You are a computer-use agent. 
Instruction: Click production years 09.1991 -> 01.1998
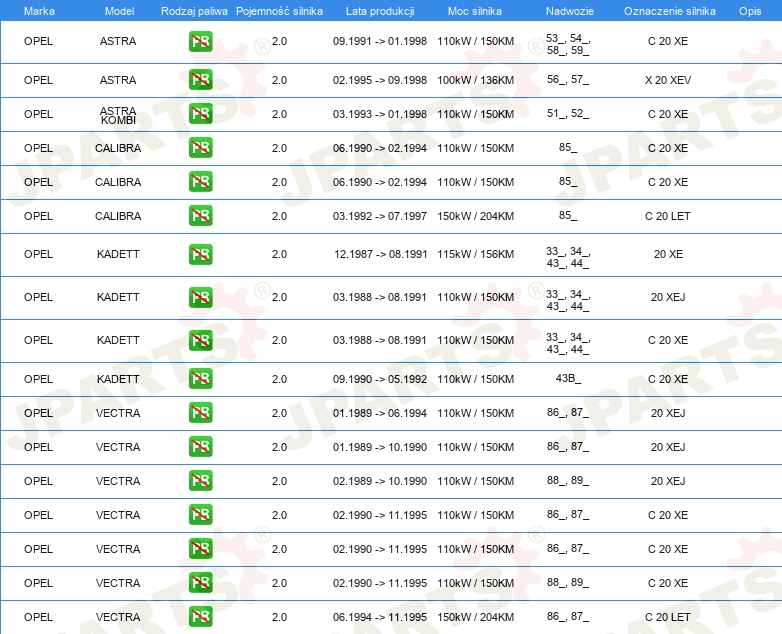[x=380, y=41]
